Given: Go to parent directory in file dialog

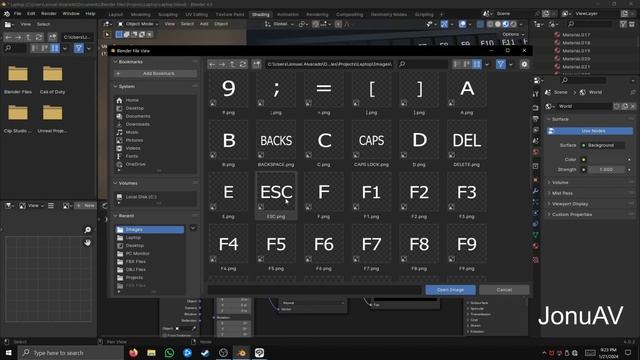Looking at the screenshot, I should (x=232, y=64).
